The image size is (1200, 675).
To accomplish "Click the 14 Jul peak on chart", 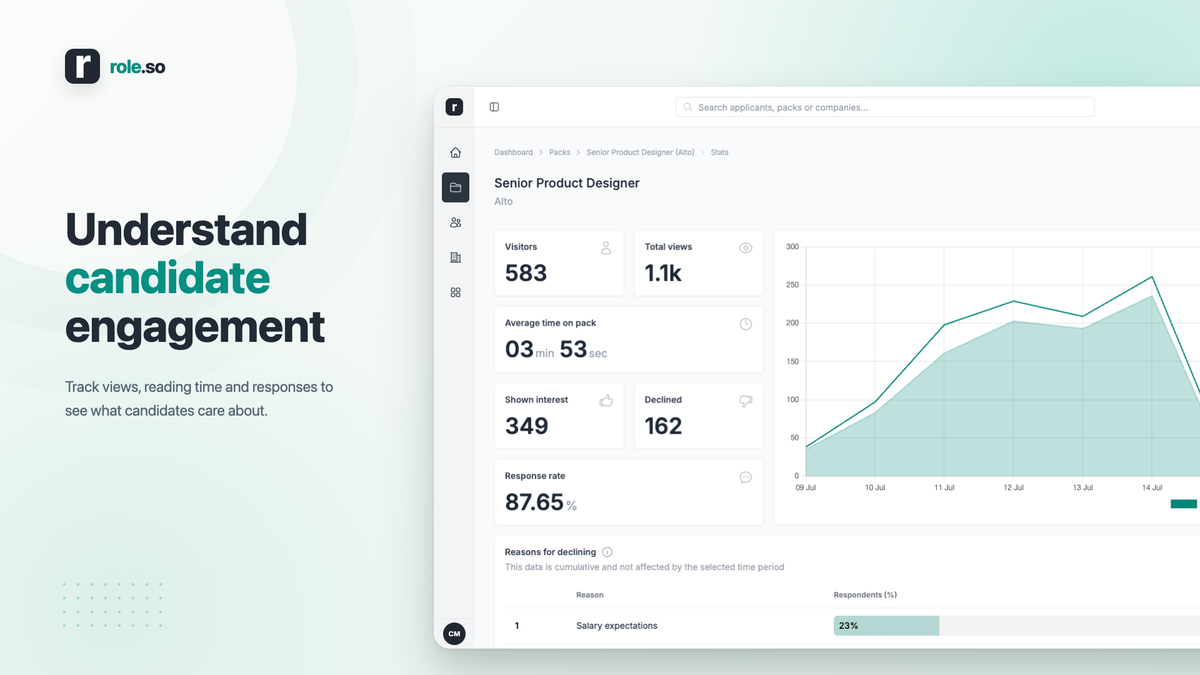I will coord(1152,277).
